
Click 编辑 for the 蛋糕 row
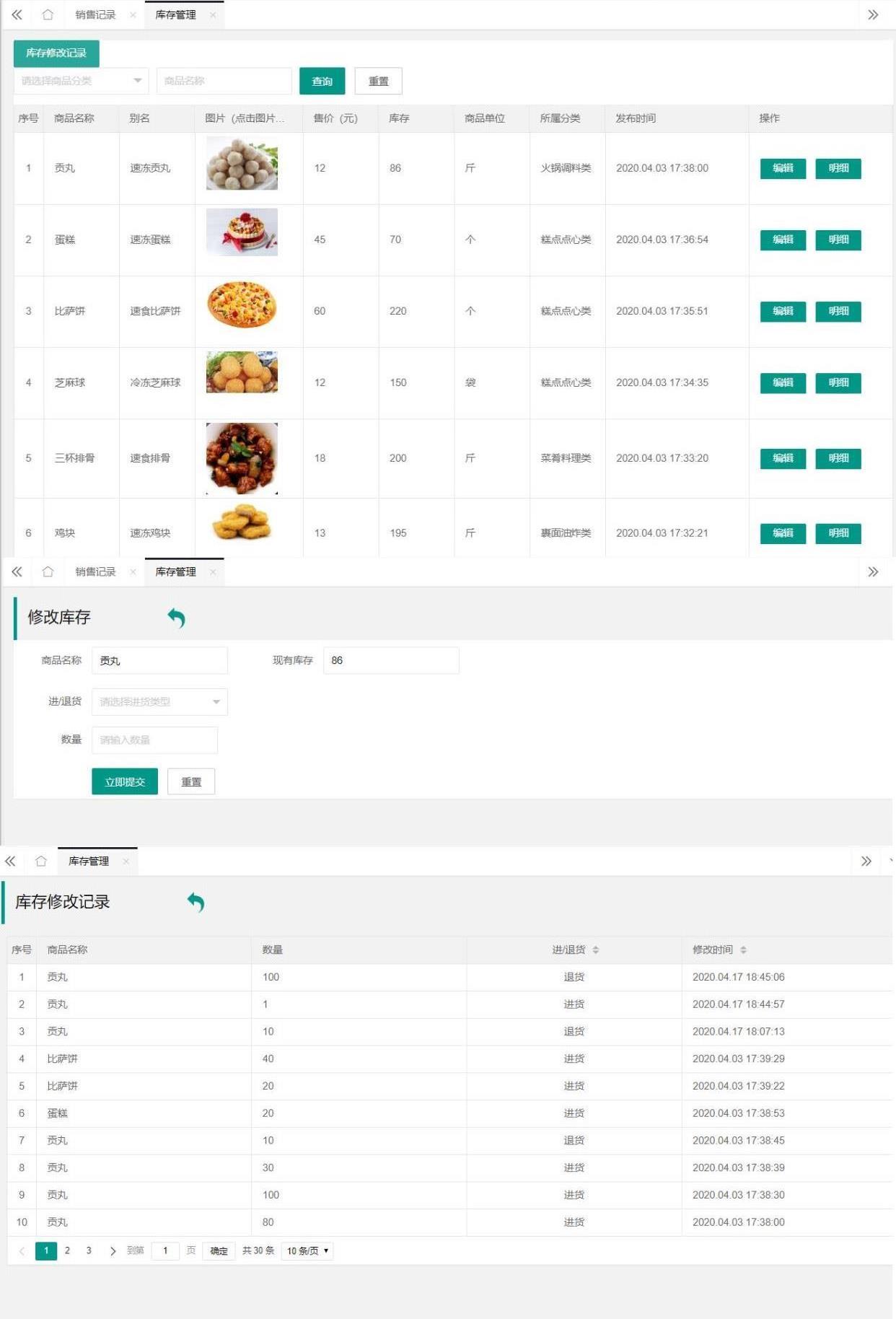point(783,240)
